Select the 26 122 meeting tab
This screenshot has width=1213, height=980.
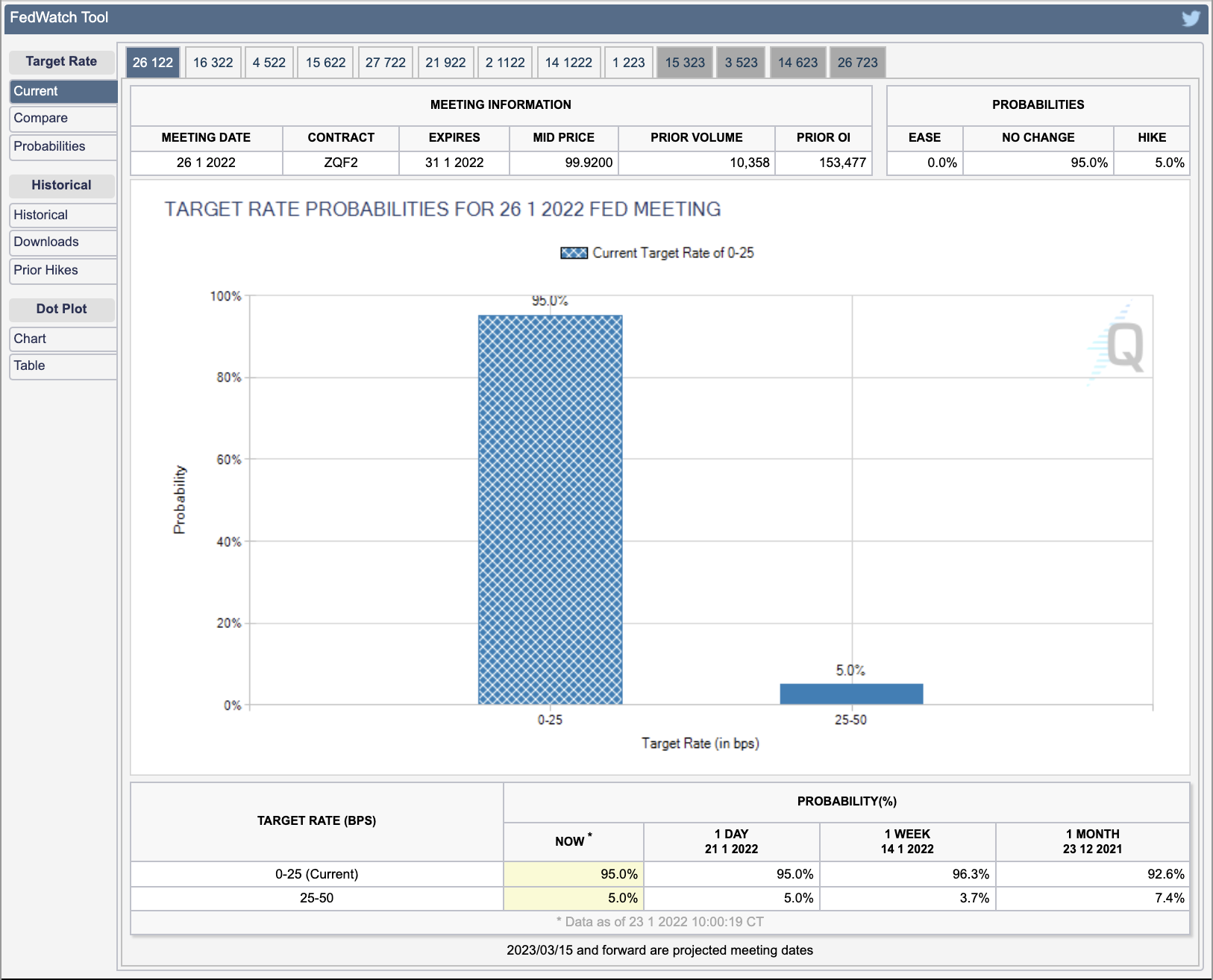pos(153,63)
